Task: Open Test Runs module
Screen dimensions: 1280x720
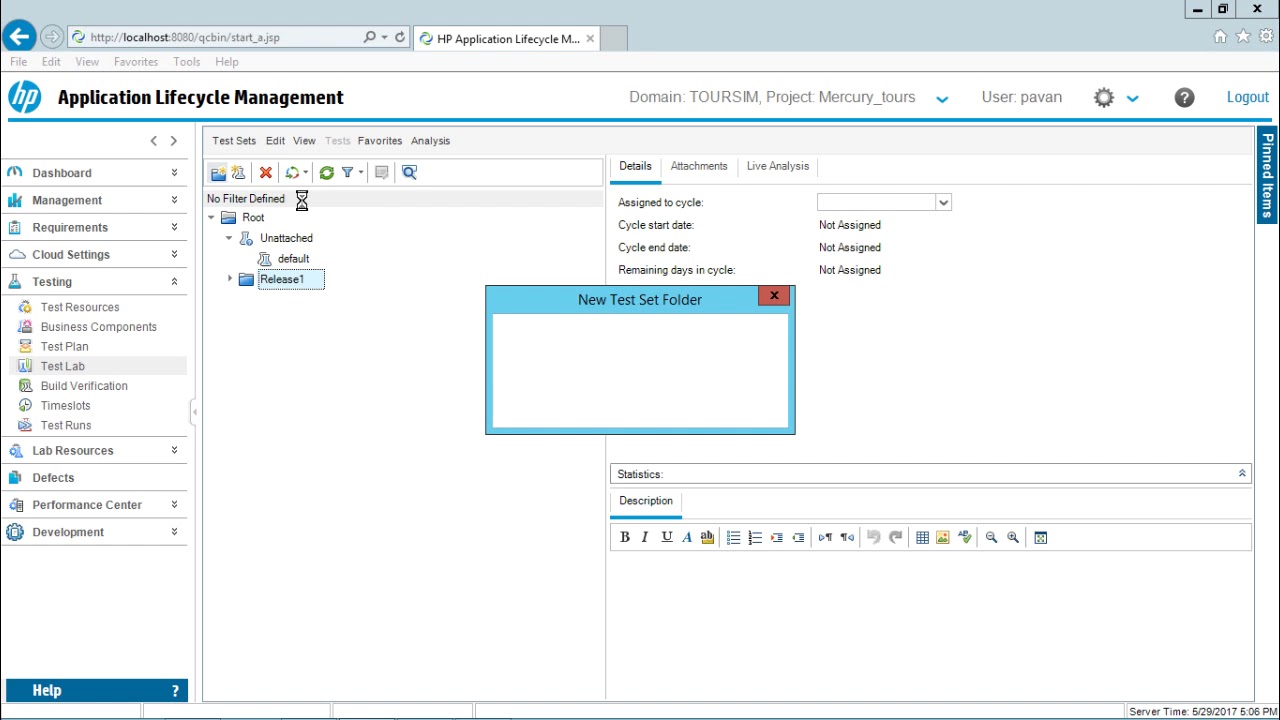Action: click(x=66, y=425)
